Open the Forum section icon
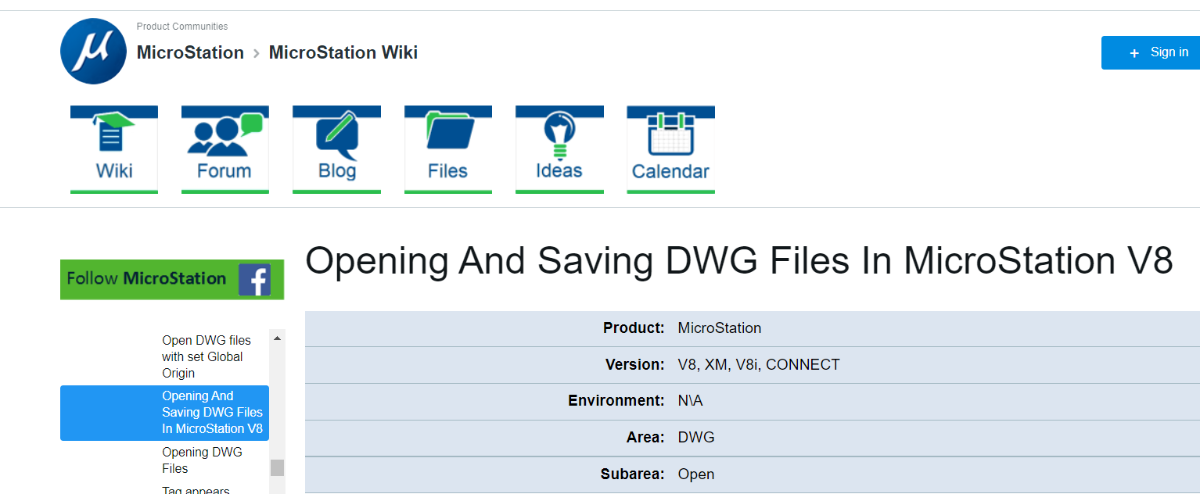Image resolution: width=1200 pixels, height=494 pixels. tap(225, 149)
